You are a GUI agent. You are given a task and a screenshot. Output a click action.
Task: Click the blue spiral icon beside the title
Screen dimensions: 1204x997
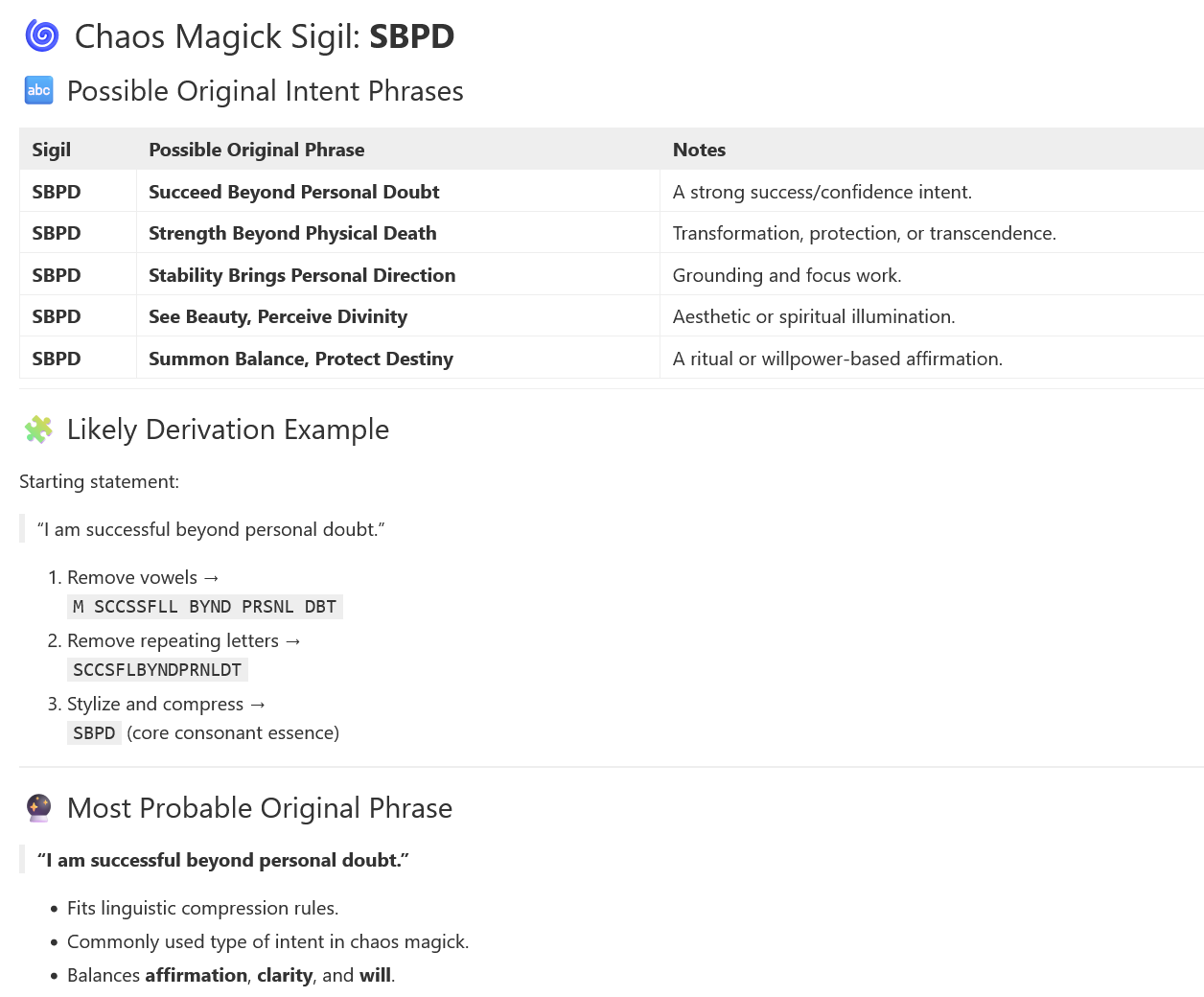click(41, 35)
